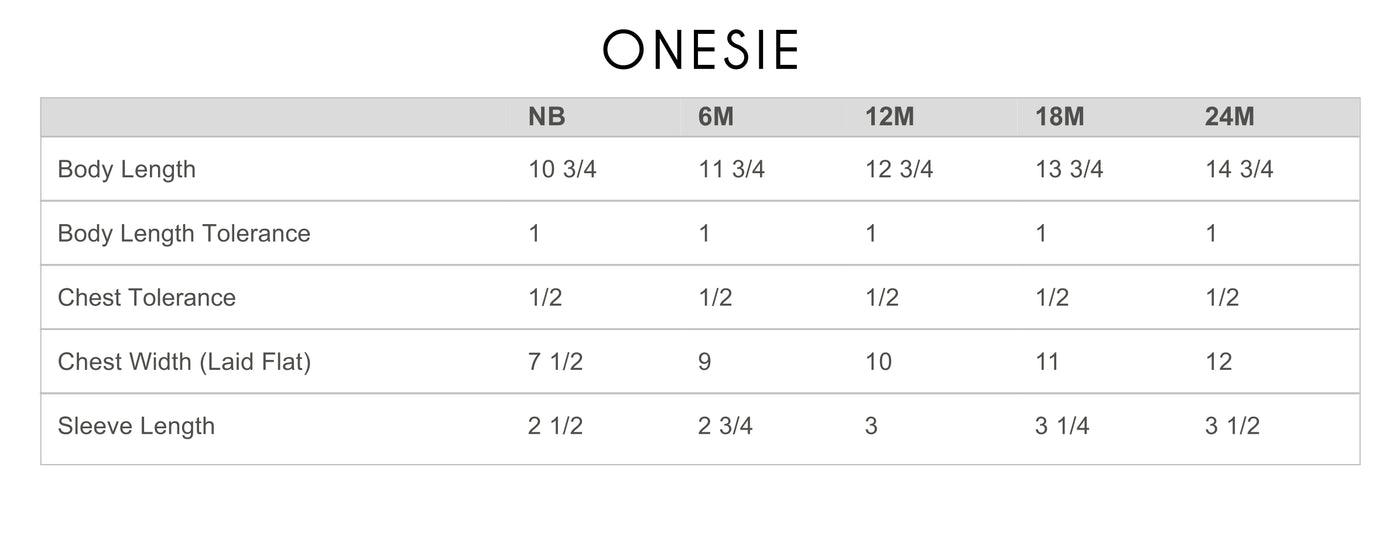Select the 24M sleeve length value 3 1/2
The image size is (1400, 543).
click(1232, 425)
